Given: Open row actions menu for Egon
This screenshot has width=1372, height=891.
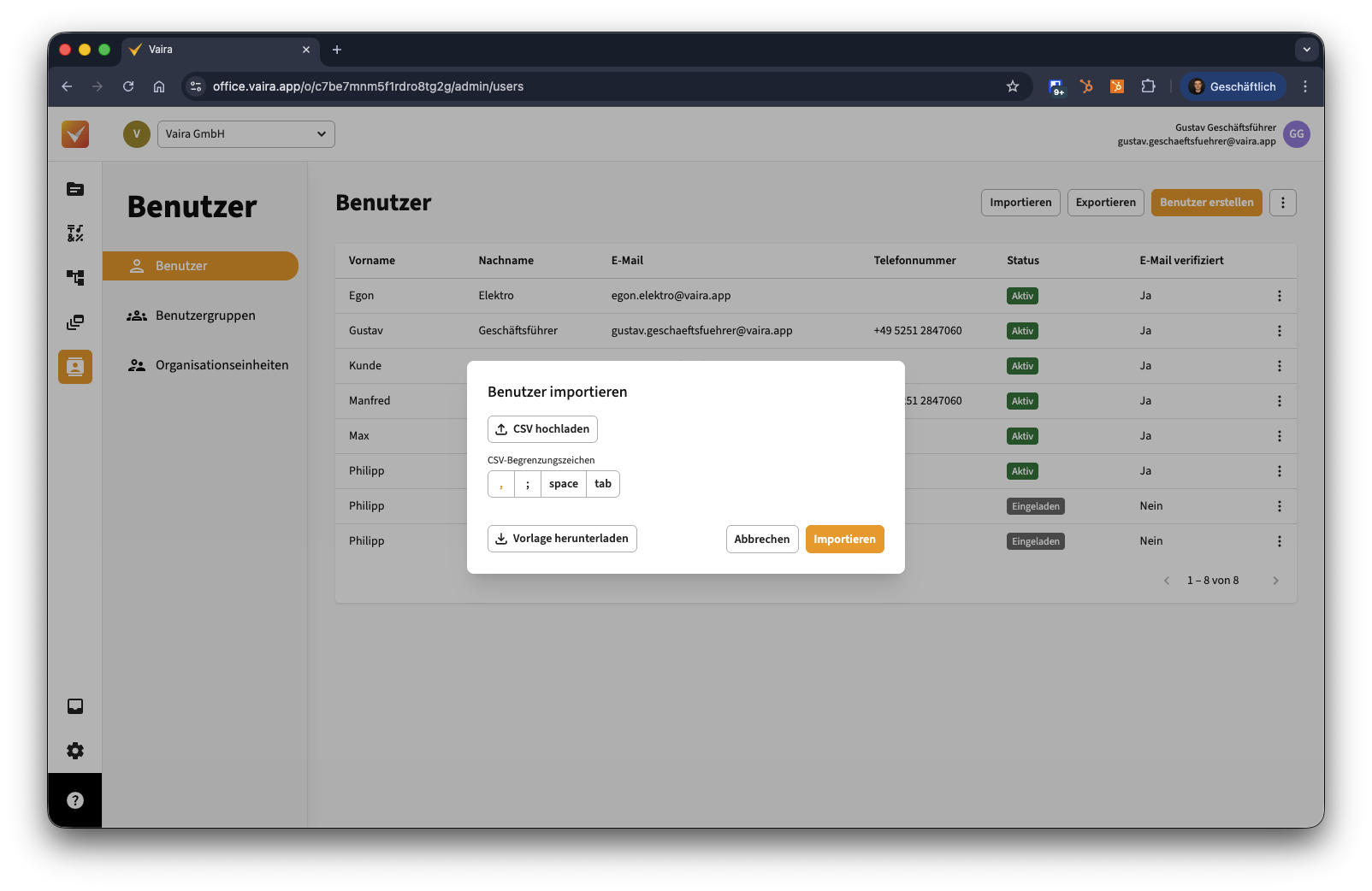Looking at the screenshot, I should click(x=1279, y=296).
